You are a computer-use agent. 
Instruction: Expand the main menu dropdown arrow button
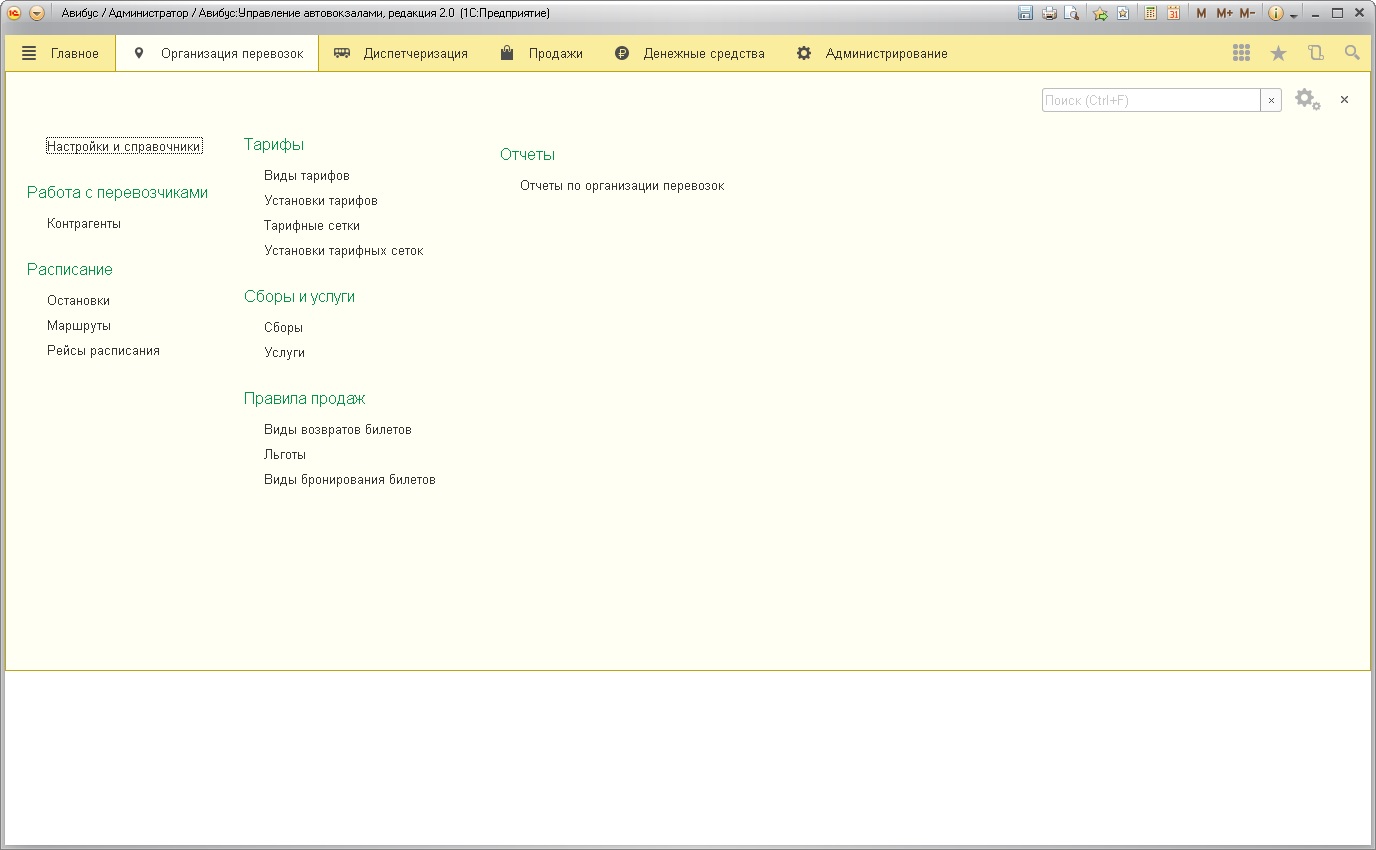click(37, 13)
